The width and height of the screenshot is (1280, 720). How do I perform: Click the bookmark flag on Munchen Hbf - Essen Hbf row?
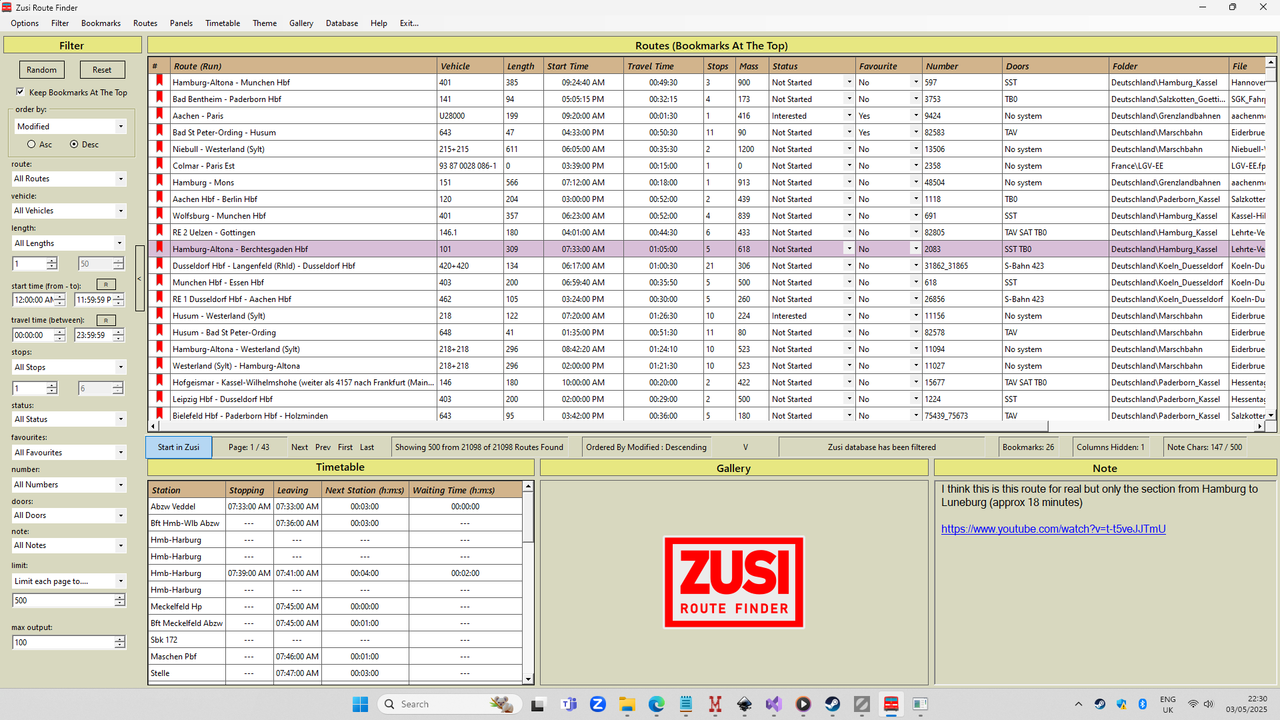point(158,282)
